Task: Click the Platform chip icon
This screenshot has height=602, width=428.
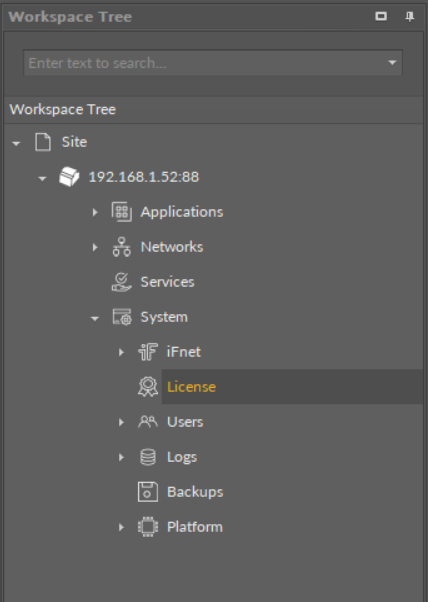Action: pyautogui.click(x=148, y=527)
